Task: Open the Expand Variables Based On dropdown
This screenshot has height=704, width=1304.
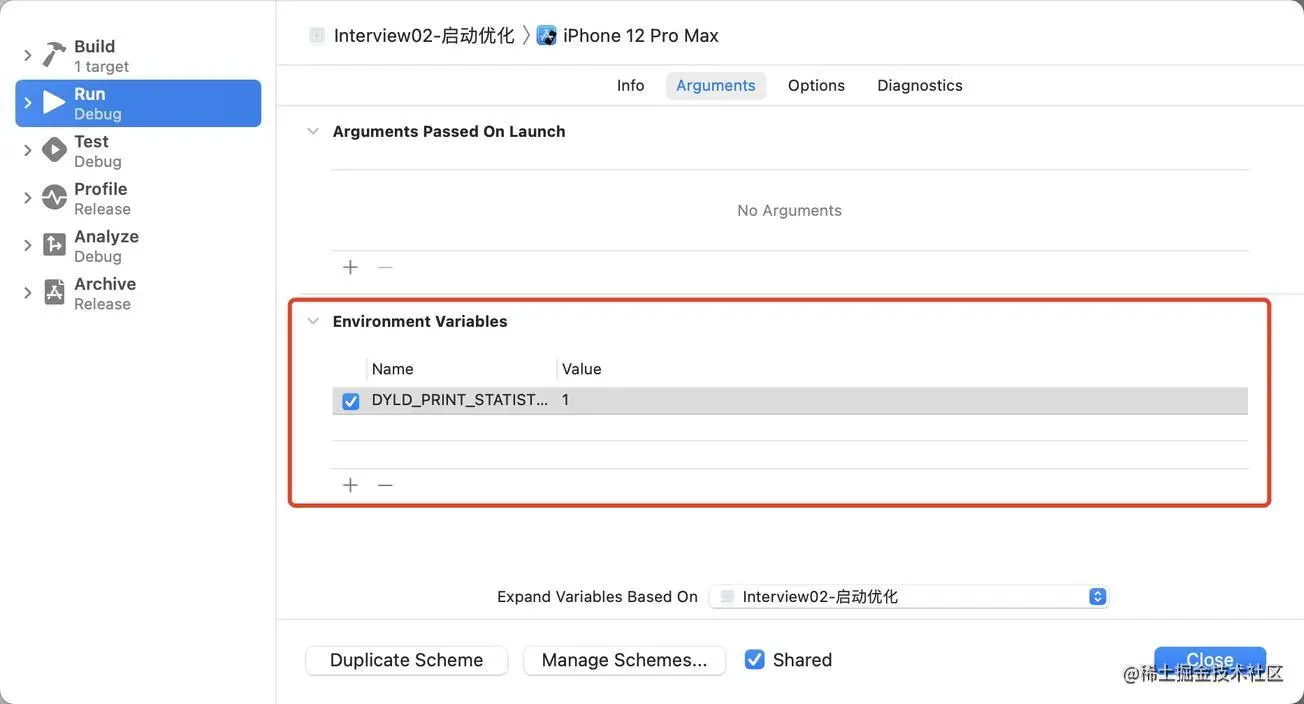Action: [909, 597]
